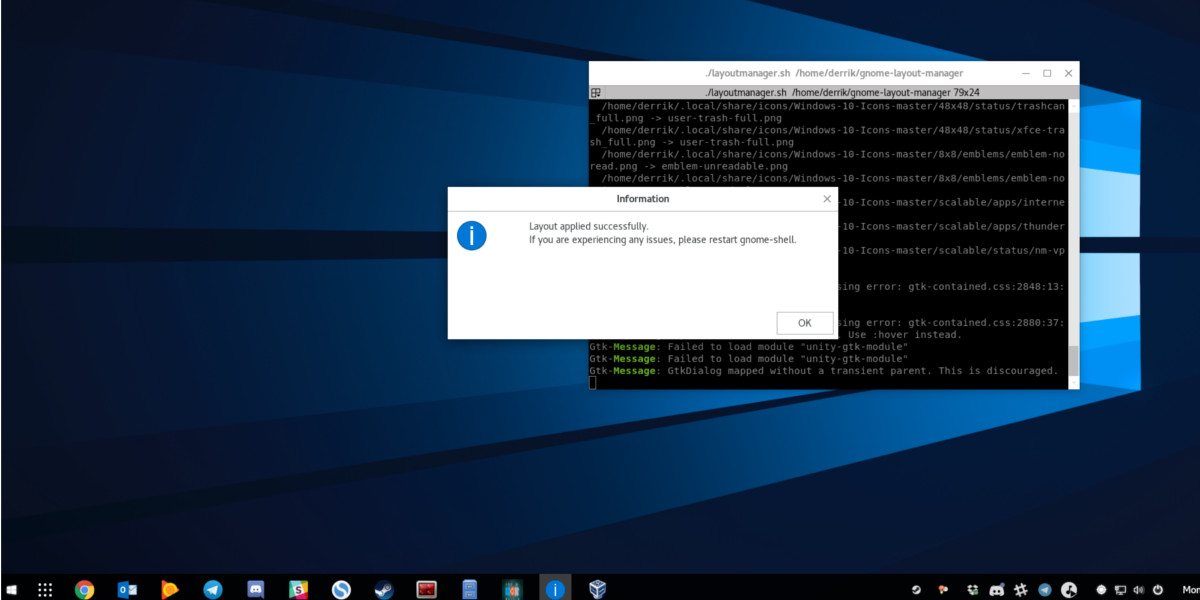Open the Simplenote icon in the taskbar
This screenshot has width=1200, height=600.
341,590
